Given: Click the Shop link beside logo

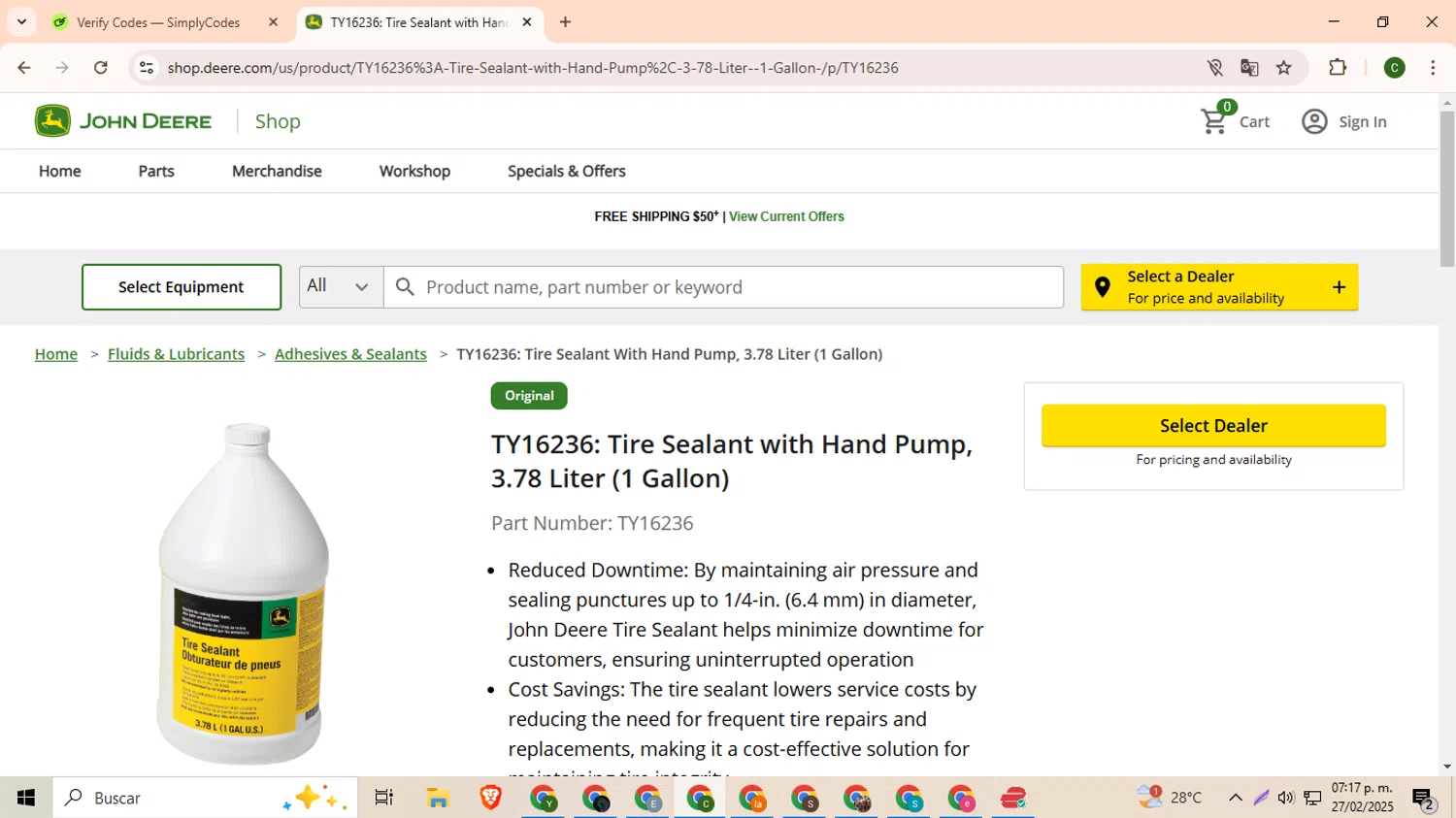Looking at the screenshot, I should tap(278, 121).
